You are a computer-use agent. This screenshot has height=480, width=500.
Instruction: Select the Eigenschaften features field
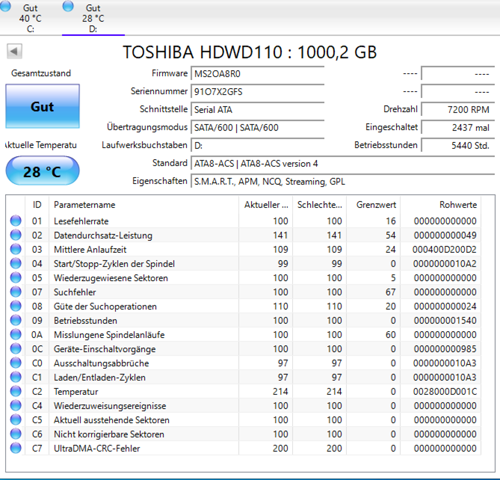pos(343,182)
